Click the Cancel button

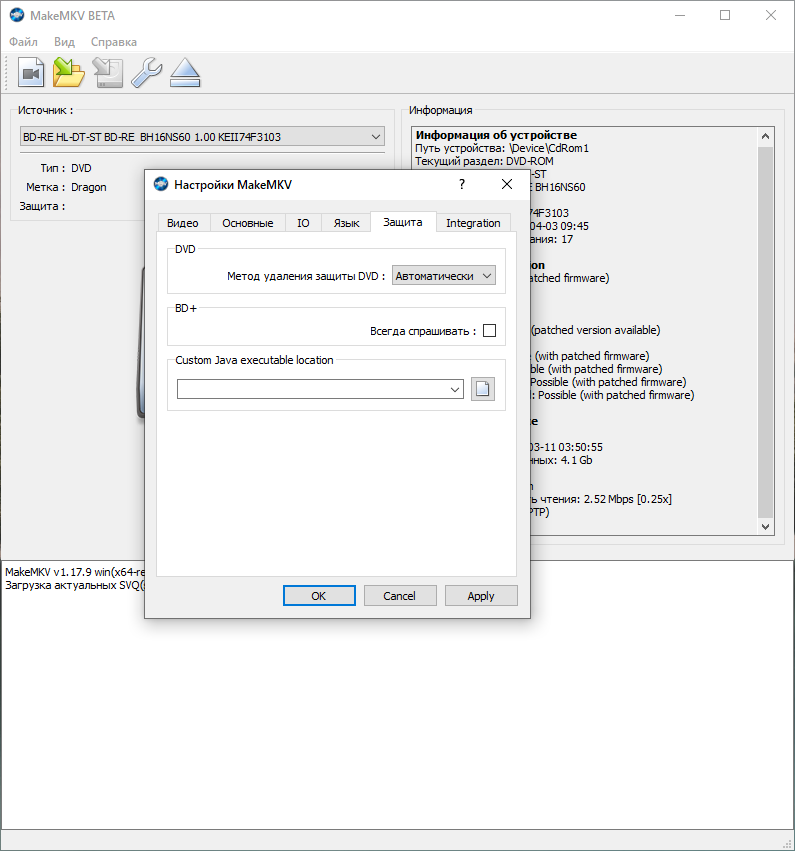tap(399, 596)
